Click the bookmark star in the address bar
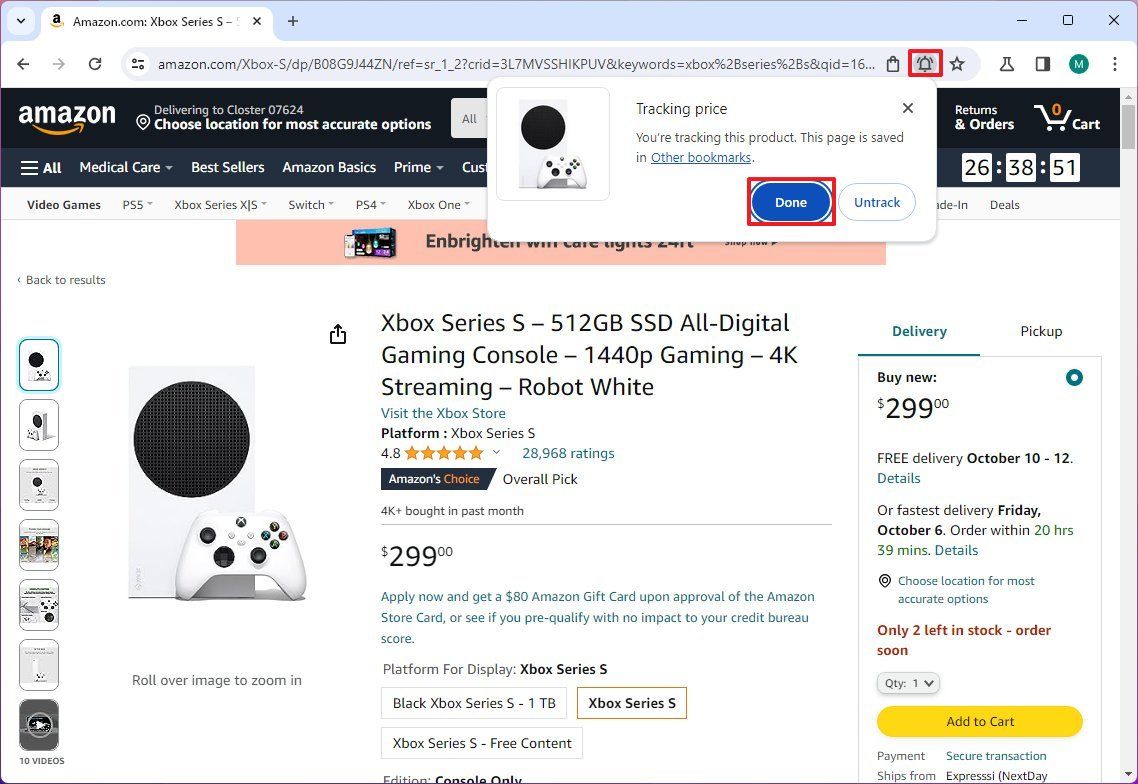The width and height of the screenshot is (1138, 784). point(957,63)
